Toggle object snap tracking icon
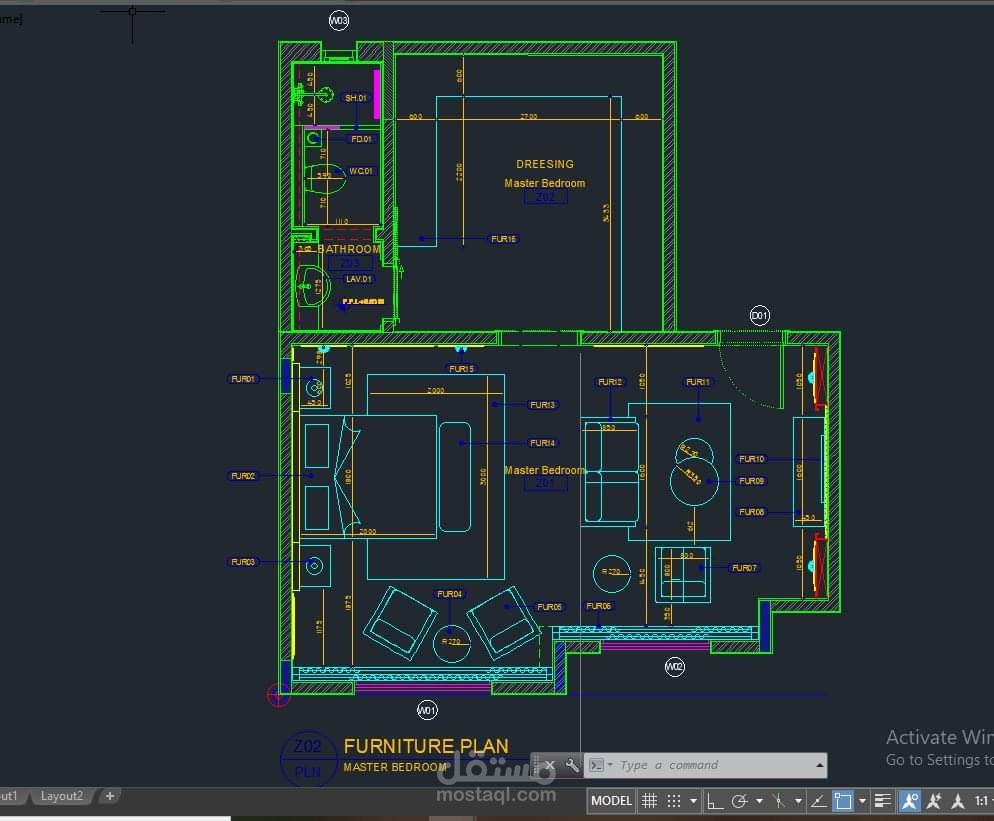Image resolution: width=994 pixels, height=821 pixels. (818, 801)
